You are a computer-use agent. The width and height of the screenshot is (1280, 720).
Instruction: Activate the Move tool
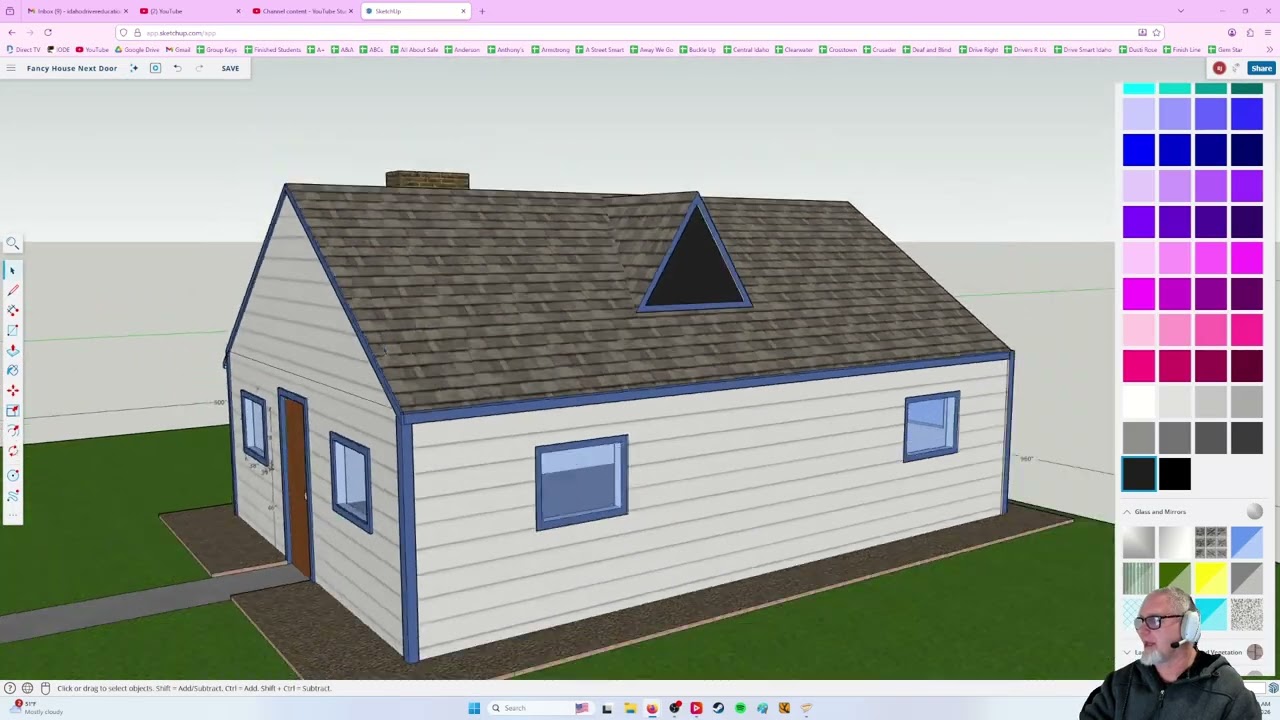pyautogui.click(x=12, y=390)
